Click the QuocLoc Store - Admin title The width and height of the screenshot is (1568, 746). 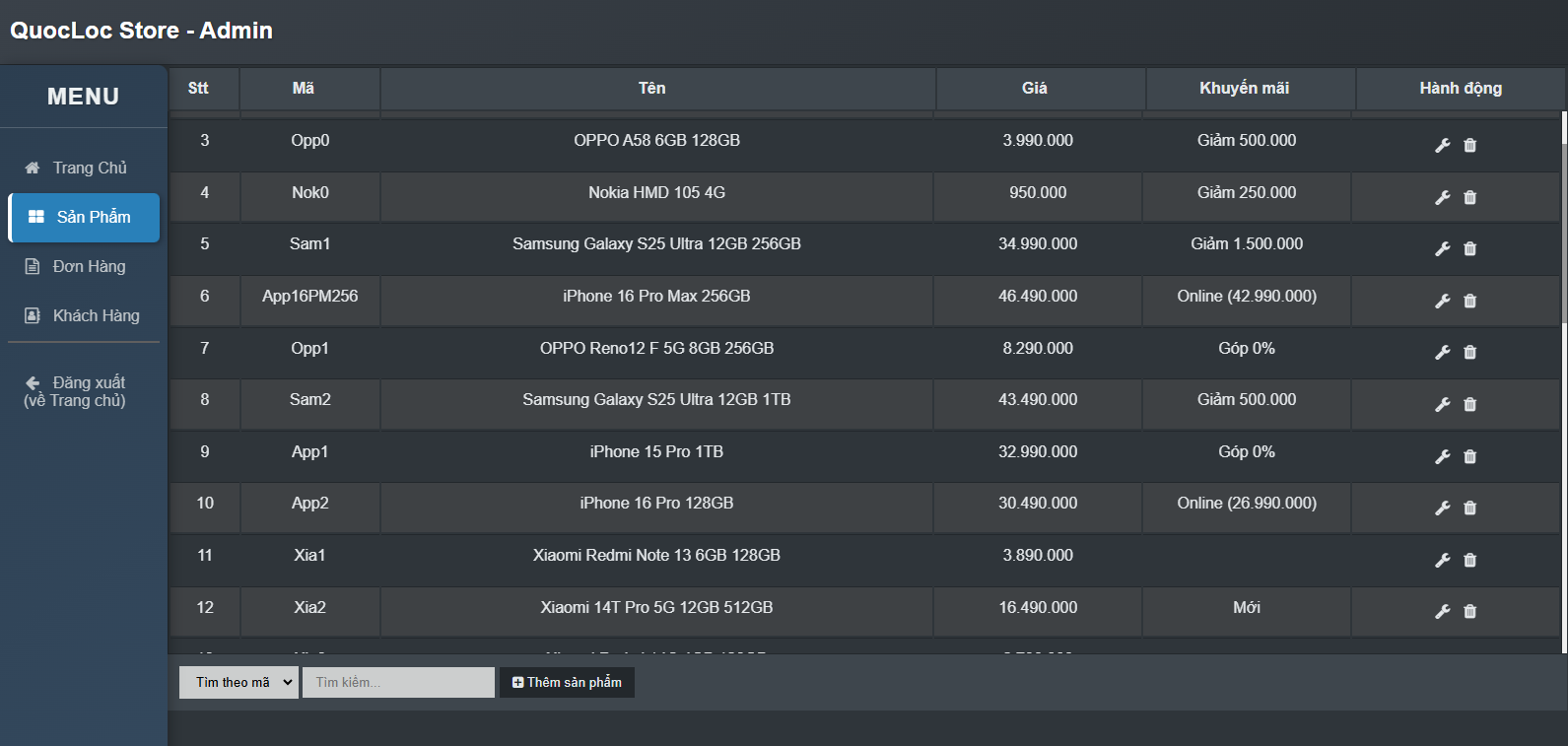tap(141, 31)
